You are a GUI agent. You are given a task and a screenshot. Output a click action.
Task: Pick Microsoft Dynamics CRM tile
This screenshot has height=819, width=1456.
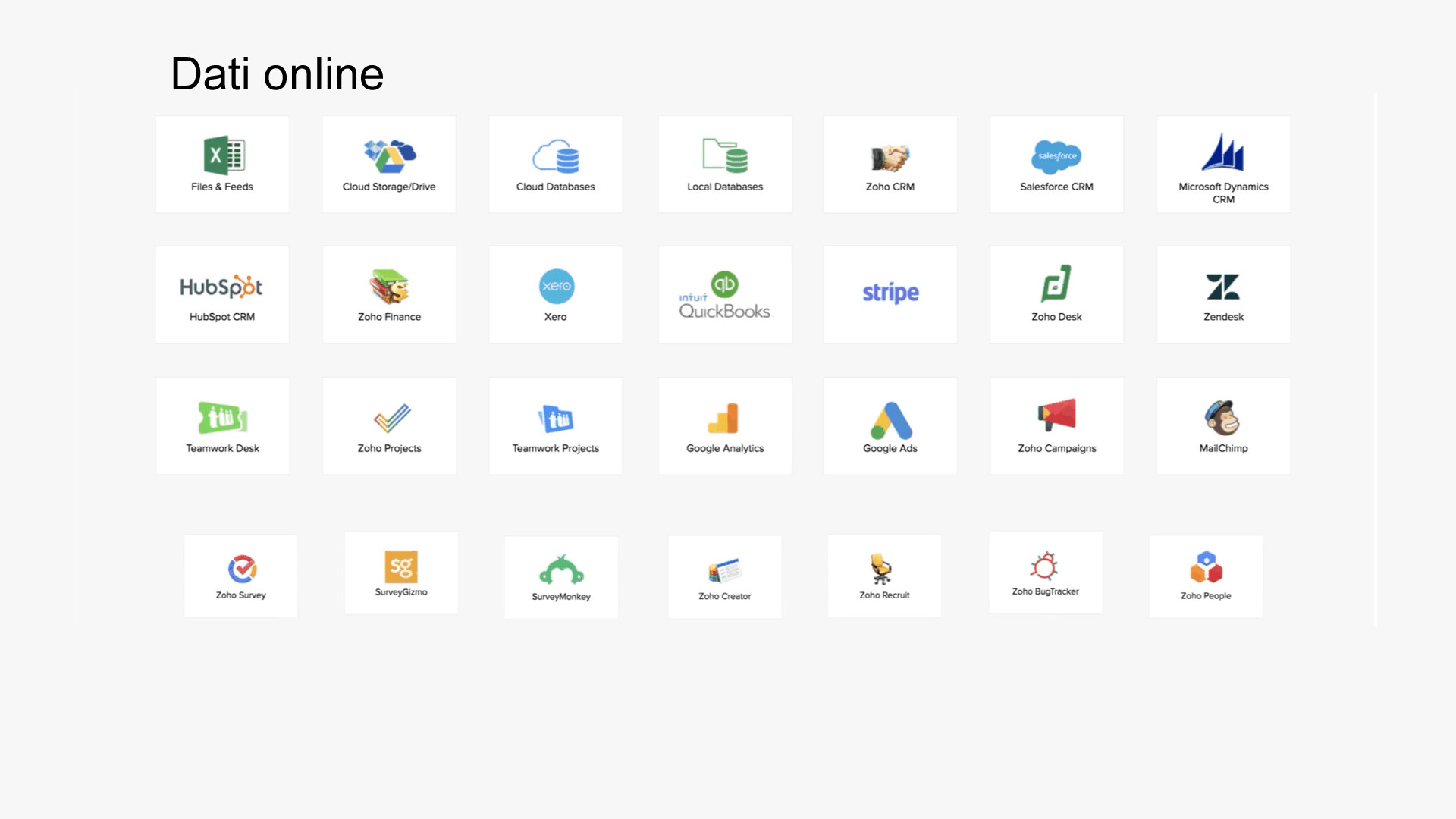click(x=1223, y=165)
